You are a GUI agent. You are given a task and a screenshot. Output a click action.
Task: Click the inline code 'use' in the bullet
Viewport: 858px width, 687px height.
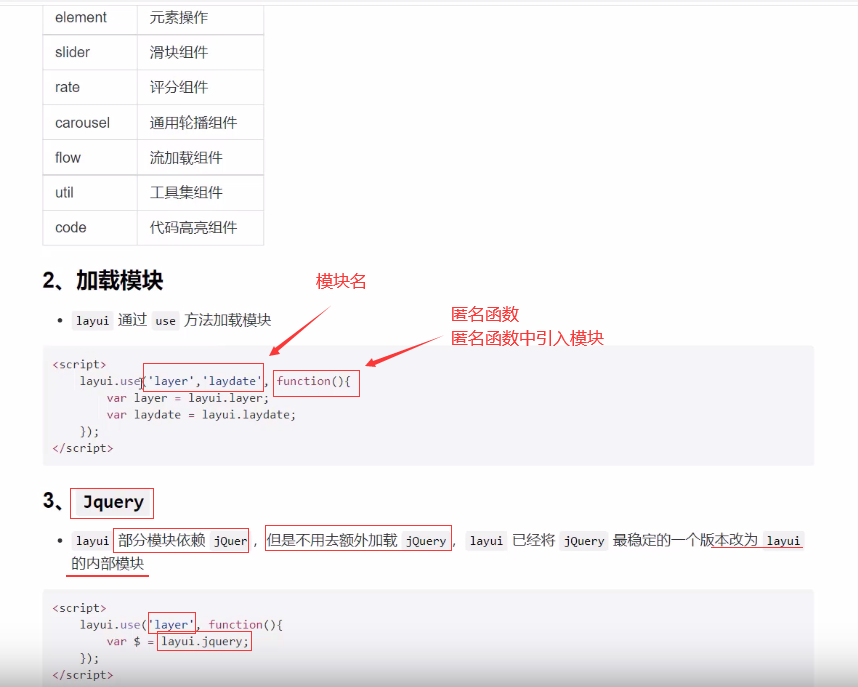(165, 320)
